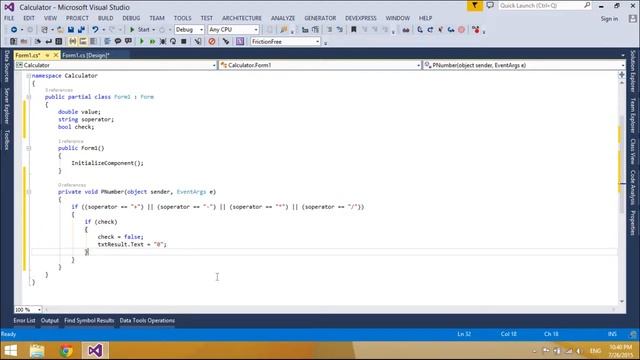Click the feedback chat icon near Quick Launch
The height and width of the screenshot is (360, 640).
pos(490,6)
